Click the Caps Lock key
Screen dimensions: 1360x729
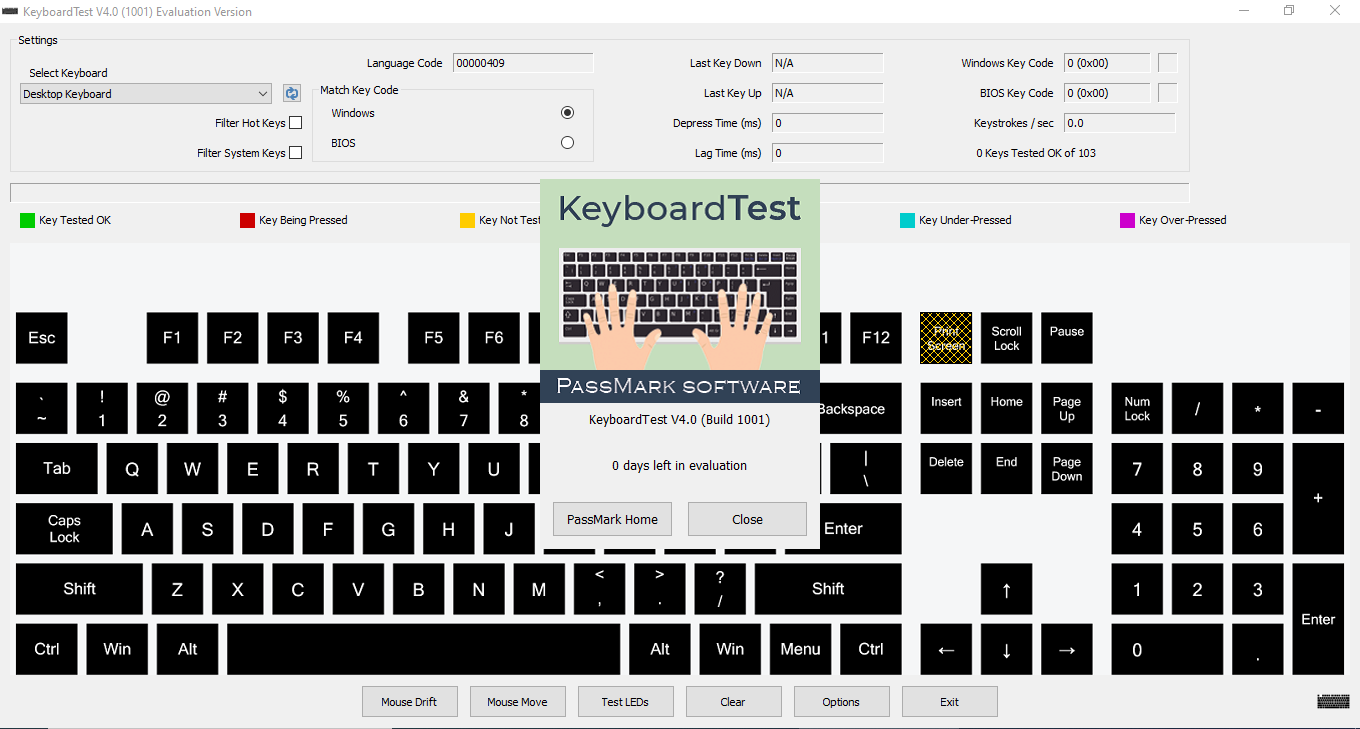pos(64,528)
